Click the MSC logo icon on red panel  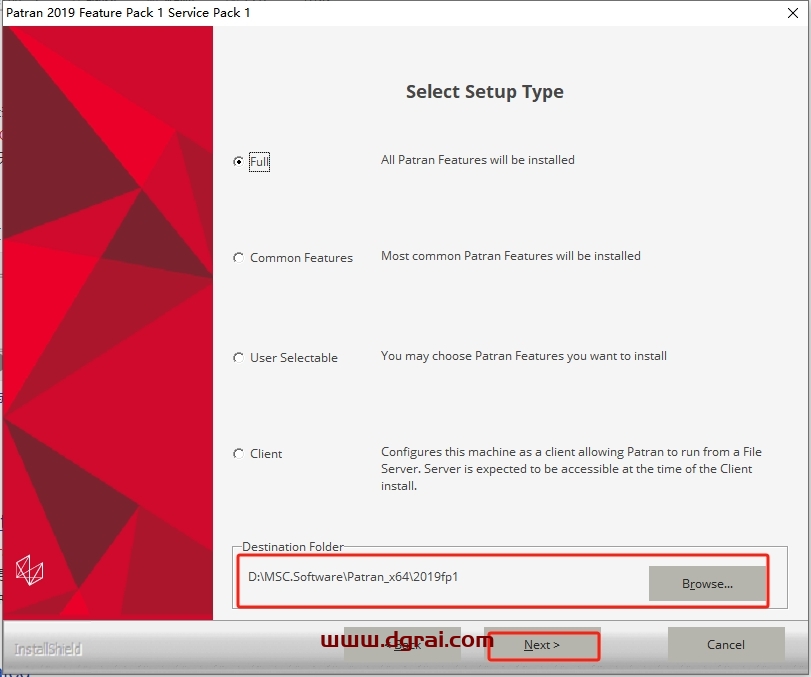tap(29, 570)
